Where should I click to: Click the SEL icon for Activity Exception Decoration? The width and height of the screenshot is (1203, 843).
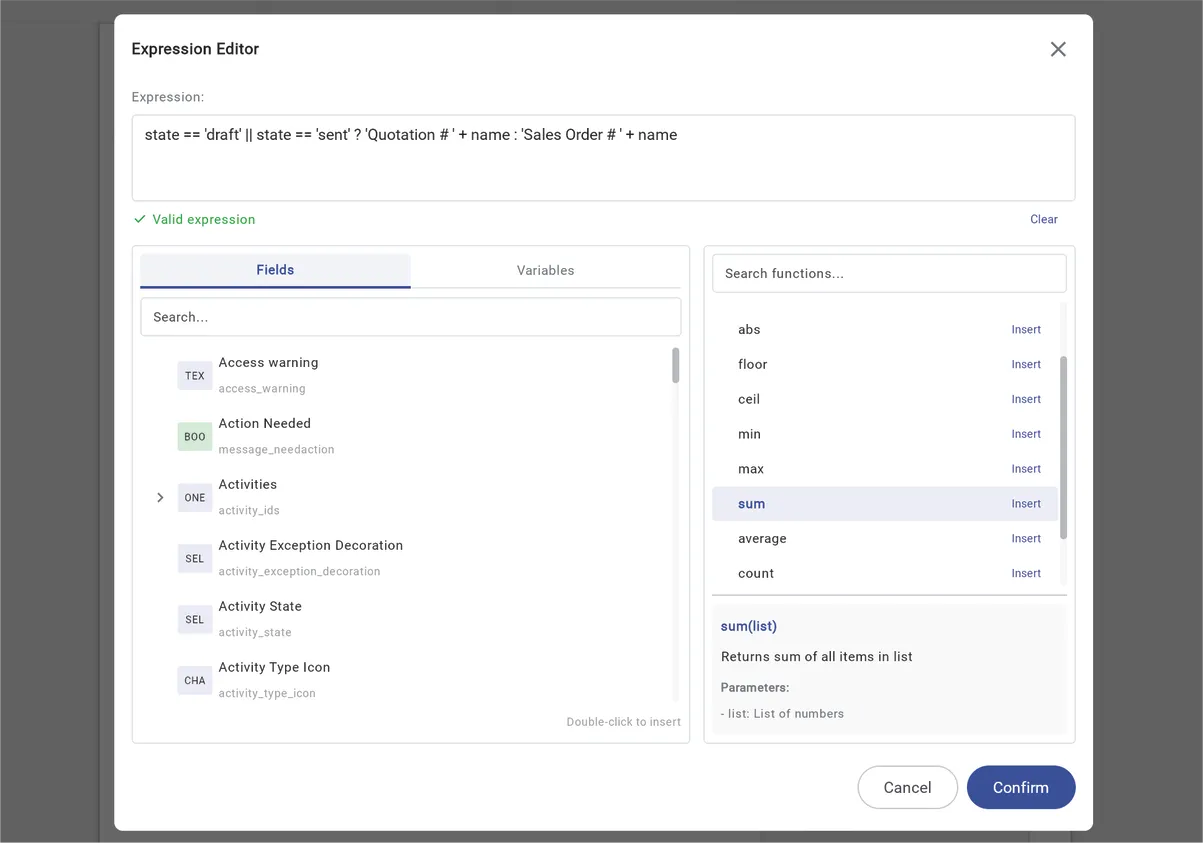coord(194,558)
